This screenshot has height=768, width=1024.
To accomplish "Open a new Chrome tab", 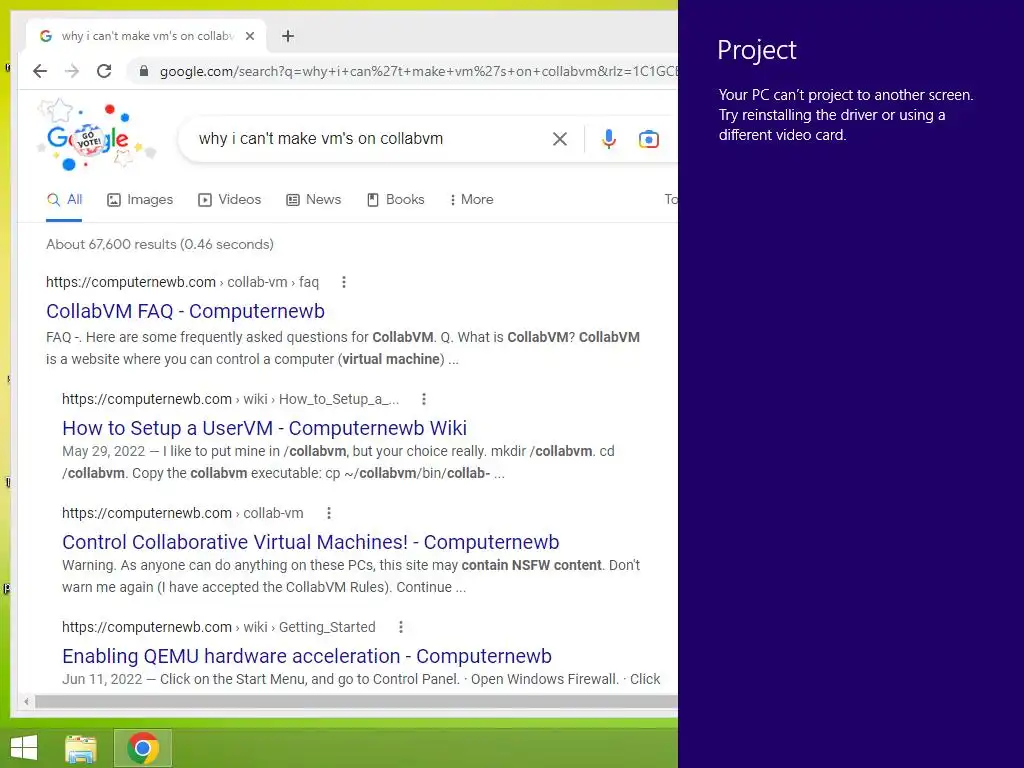I will coord(288,36).
